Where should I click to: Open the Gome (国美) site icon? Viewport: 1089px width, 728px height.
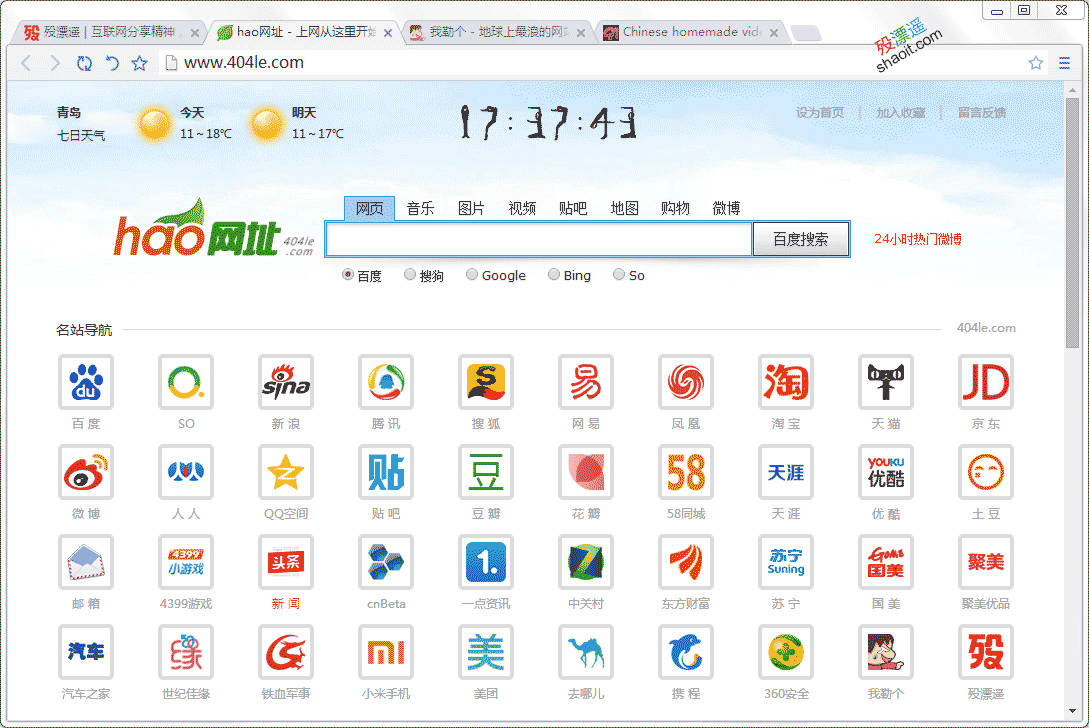886,562
